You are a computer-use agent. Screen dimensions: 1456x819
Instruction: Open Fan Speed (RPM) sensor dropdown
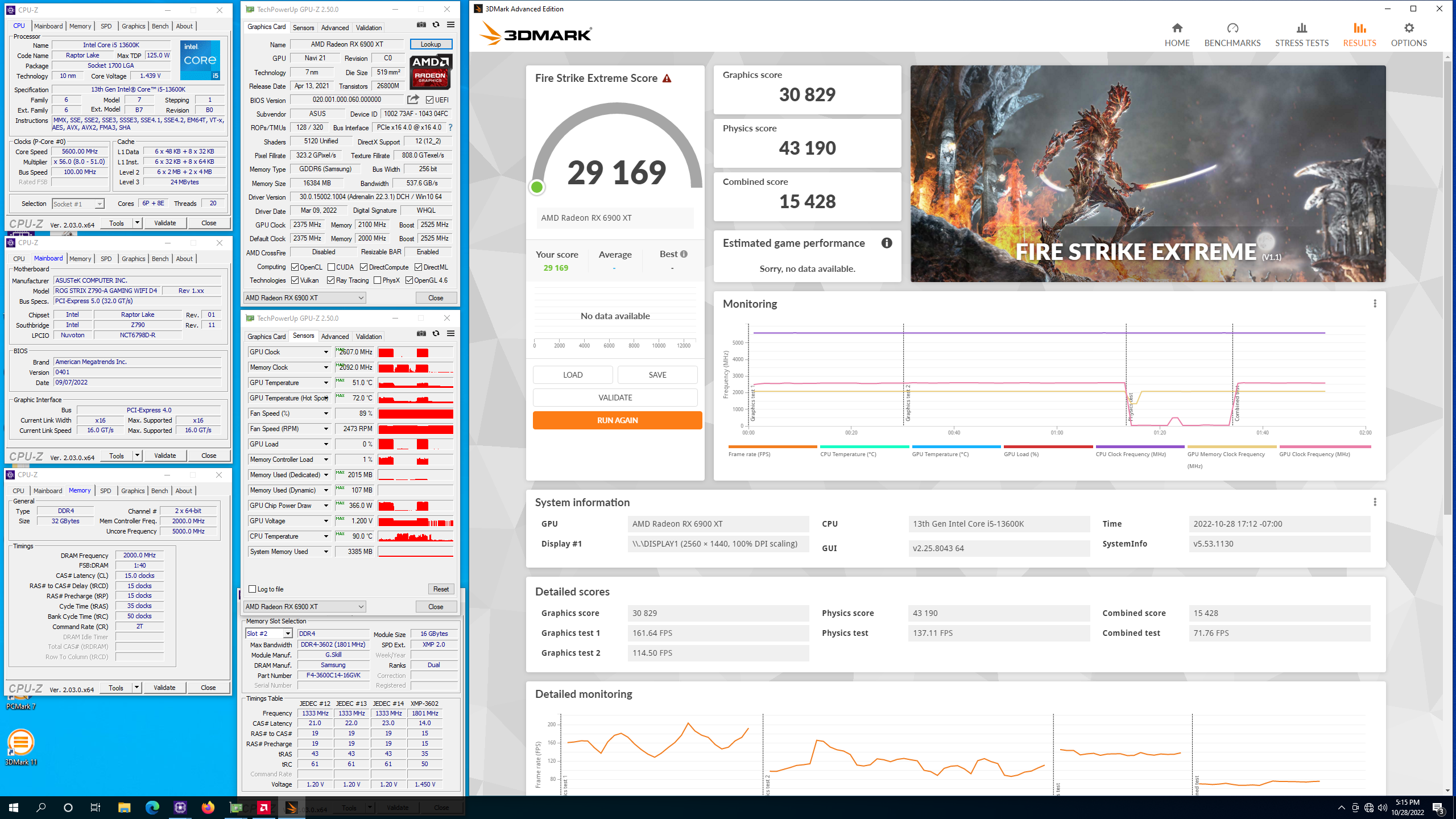tap(326, 429)
